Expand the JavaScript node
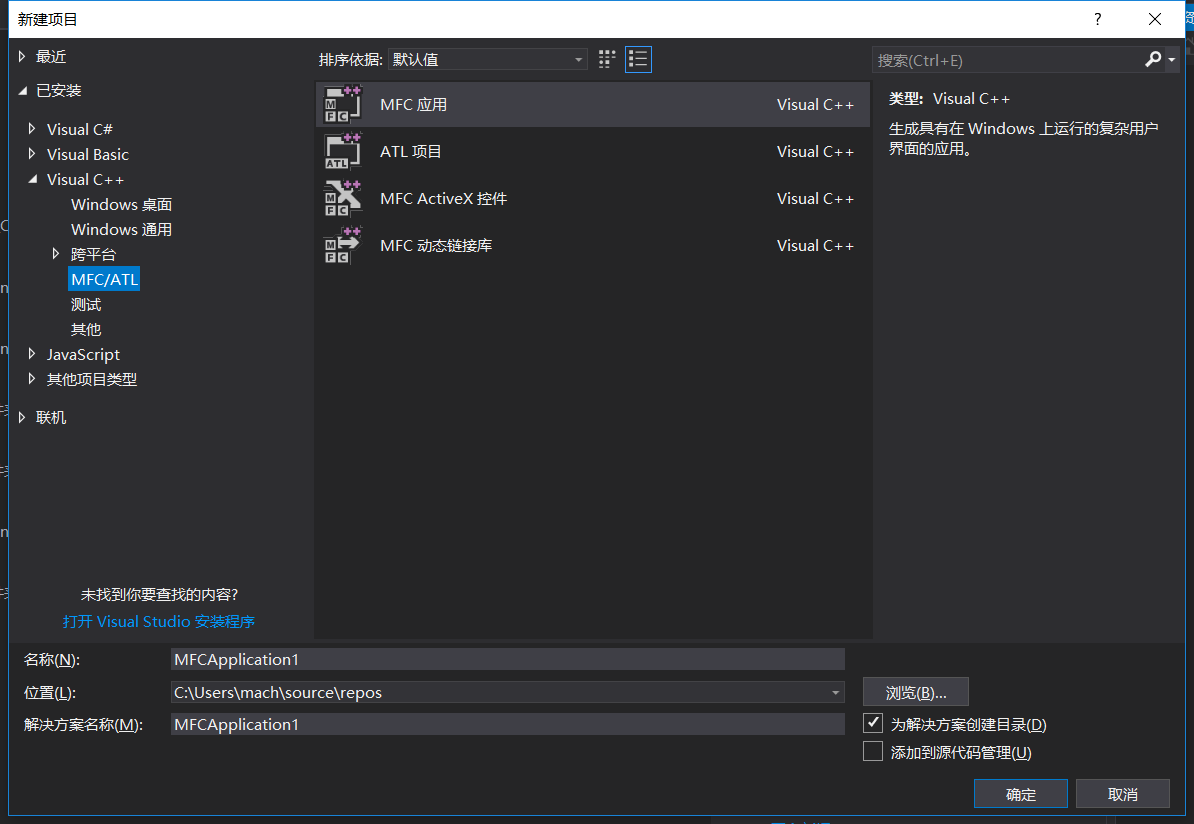 click(32, 354)
